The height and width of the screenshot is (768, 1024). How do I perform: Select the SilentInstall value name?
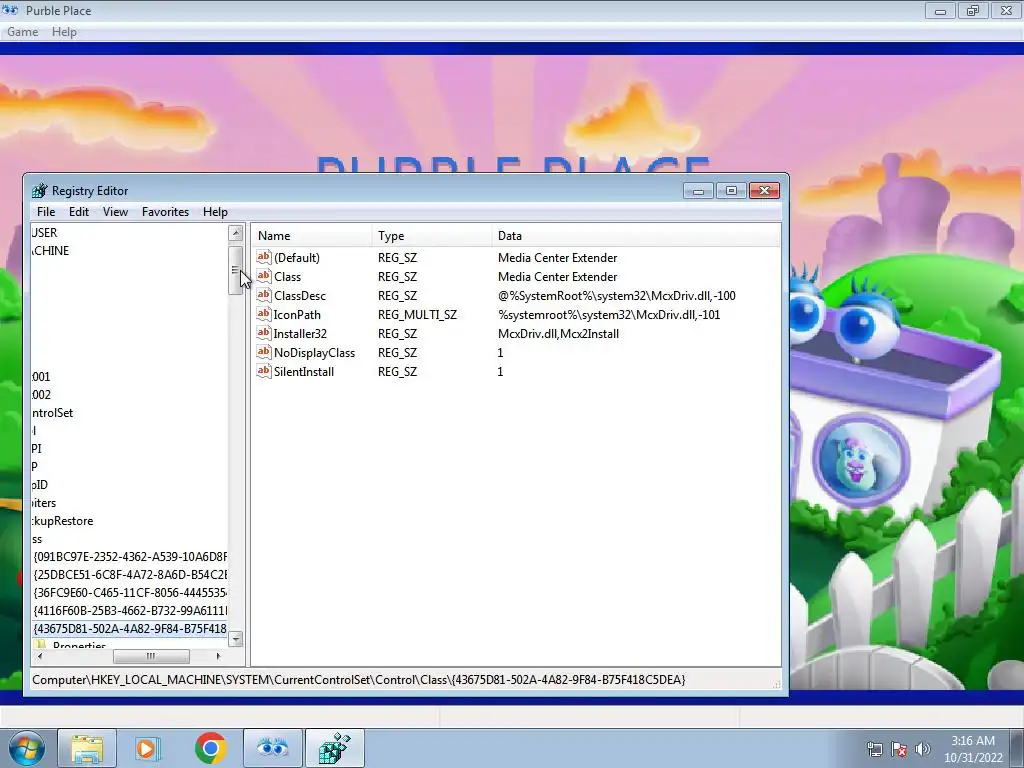coord(304,371)
